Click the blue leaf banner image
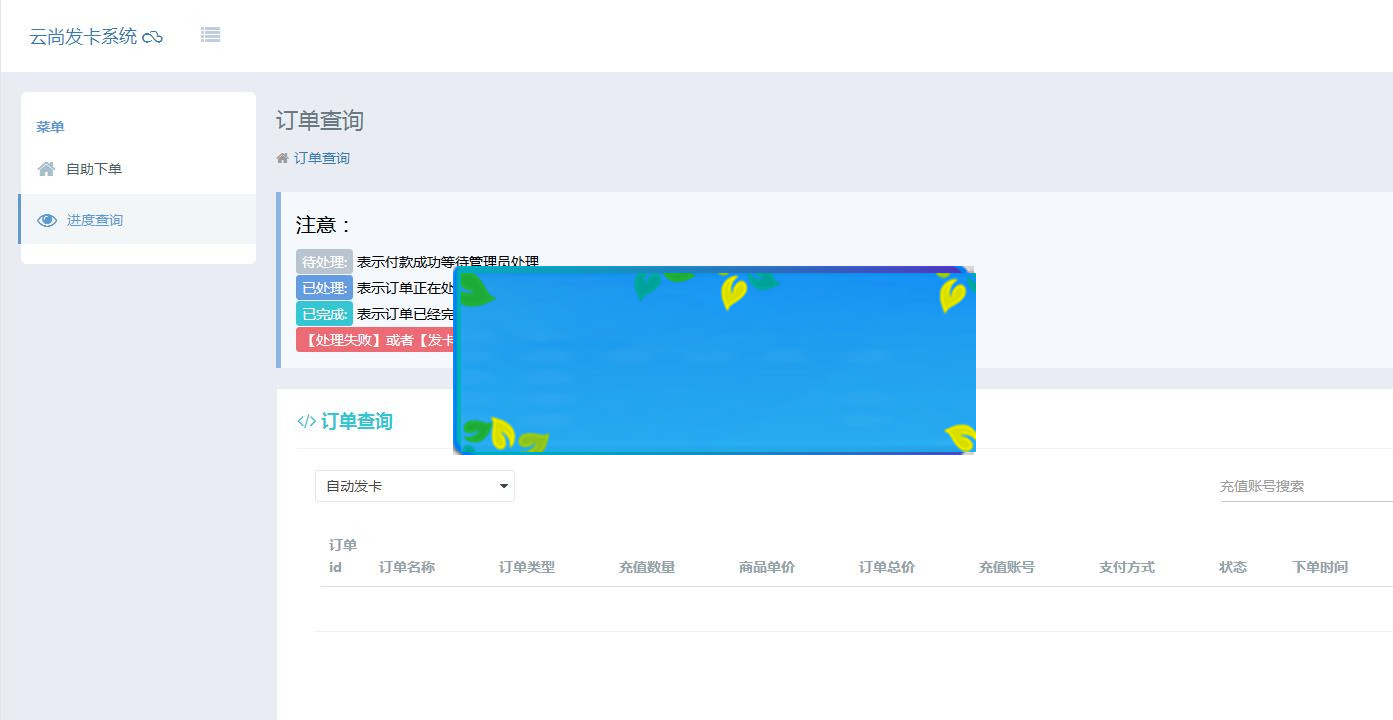The height and width of the screenshot is (720, 1393). pyautogui.click(x=714, y=360)
